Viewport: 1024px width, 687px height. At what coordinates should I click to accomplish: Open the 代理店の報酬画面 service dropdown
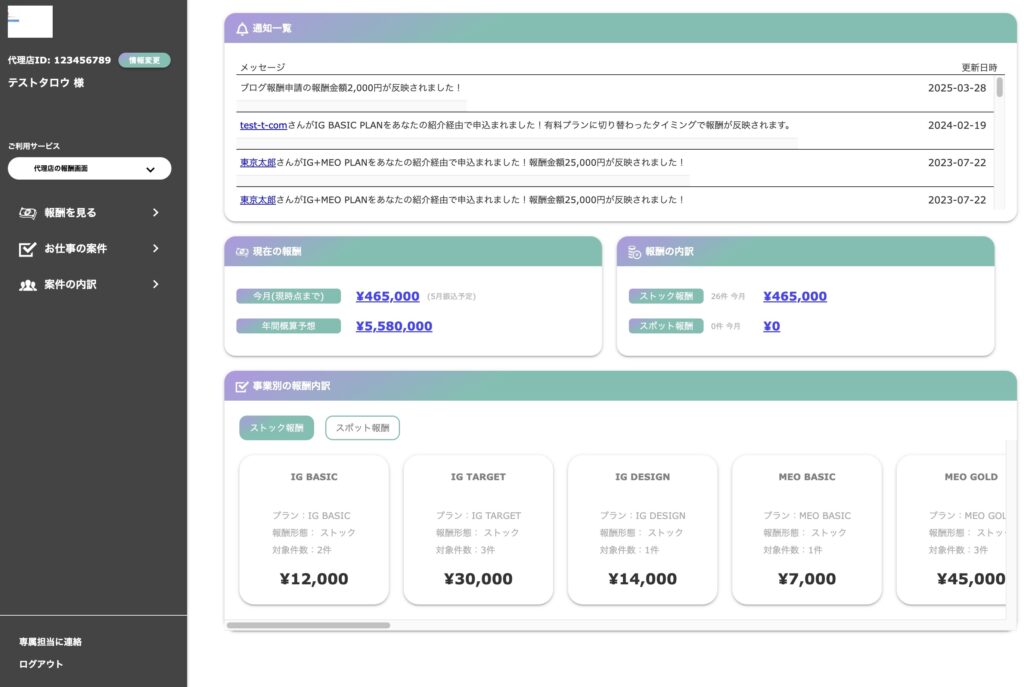[x=89, y=169]
